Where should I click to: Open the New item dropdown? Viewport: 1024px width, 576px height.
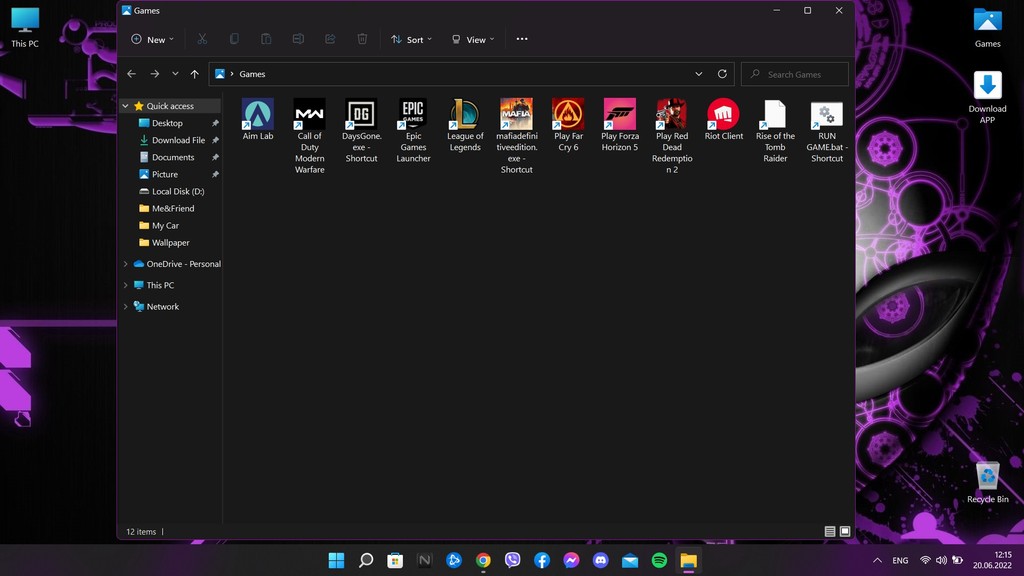coord(153,39)
